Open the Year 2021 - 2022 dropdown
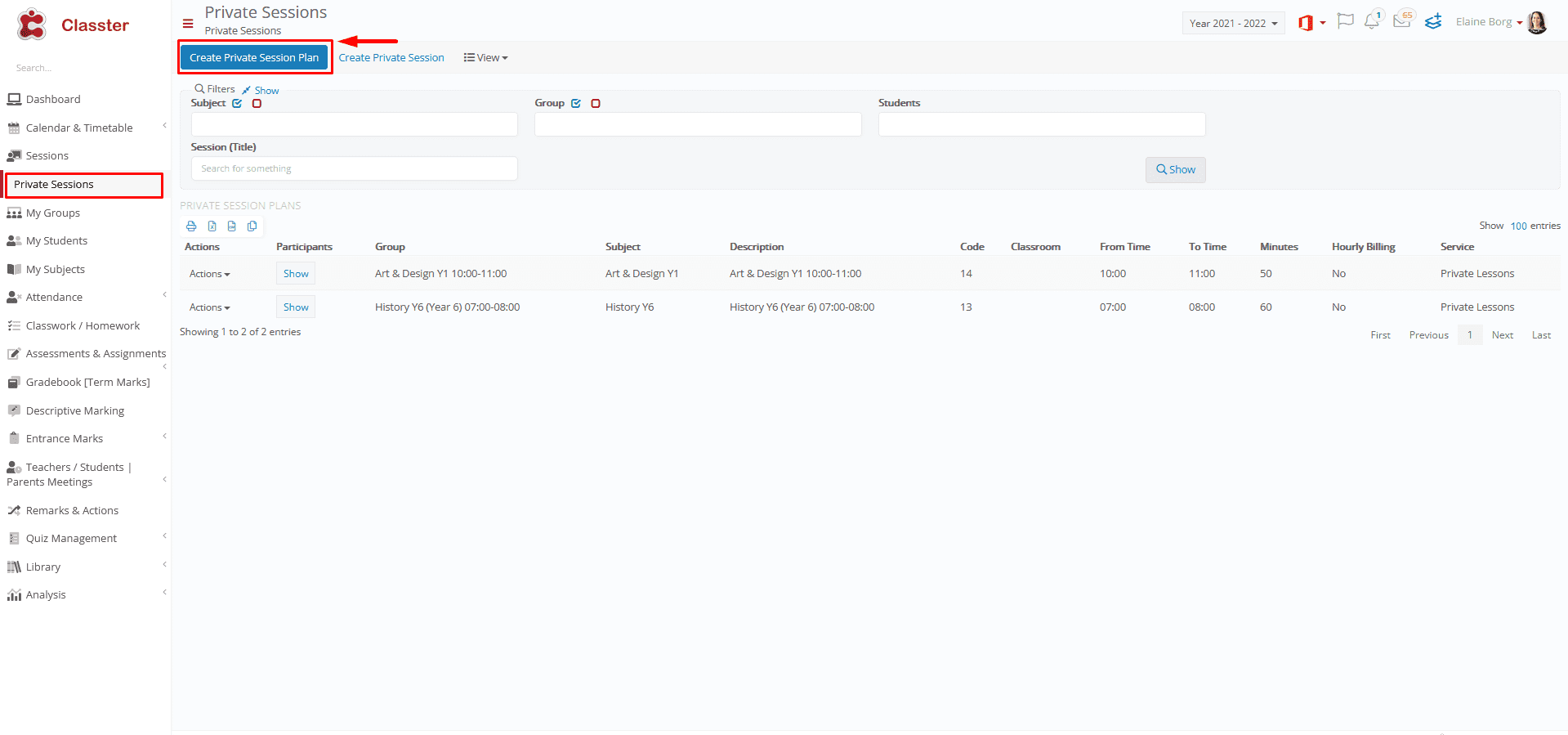This screenshot has width=1568, height=735. point(1233,23)
